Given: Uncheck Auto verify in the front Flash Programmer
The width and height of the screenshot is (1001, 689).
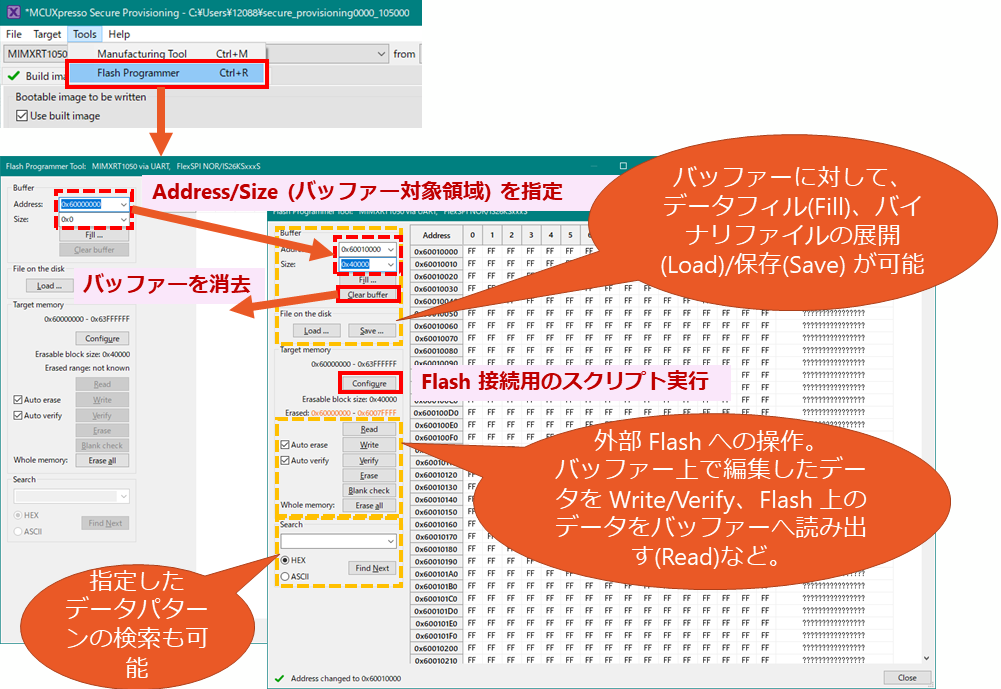Looking at the screenshot, I should pos(286,461).
